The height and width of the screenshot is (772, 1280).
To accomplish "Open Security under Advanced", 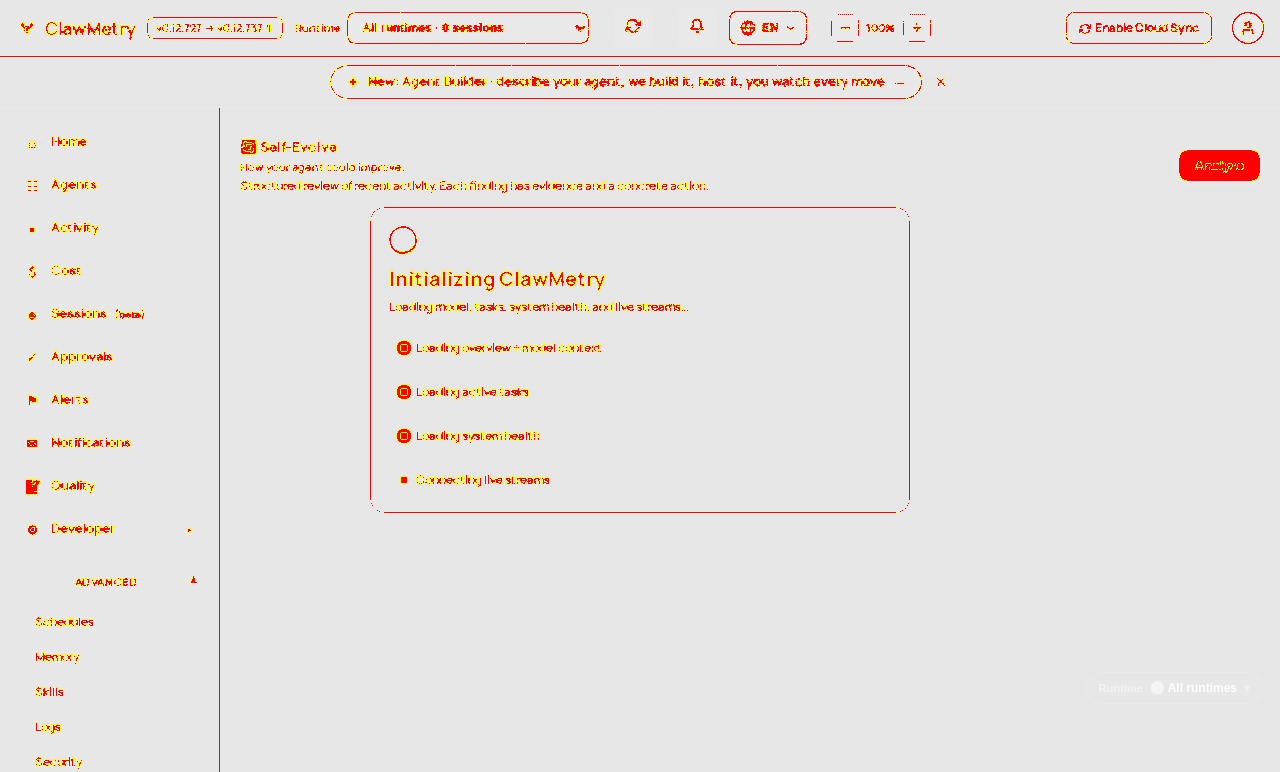I will pos(59,762).
